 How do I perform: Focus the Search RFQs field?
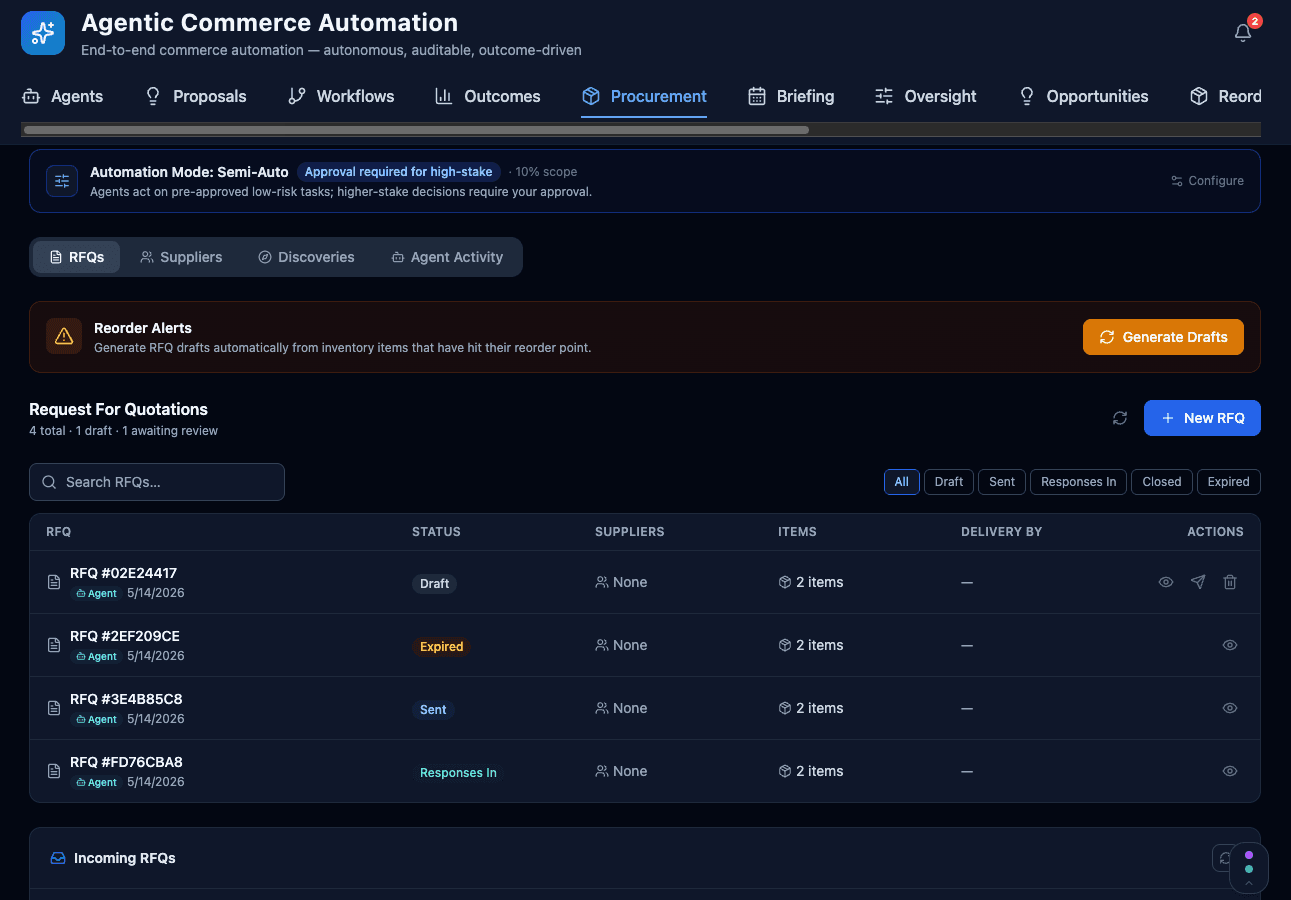click(157, 482)
